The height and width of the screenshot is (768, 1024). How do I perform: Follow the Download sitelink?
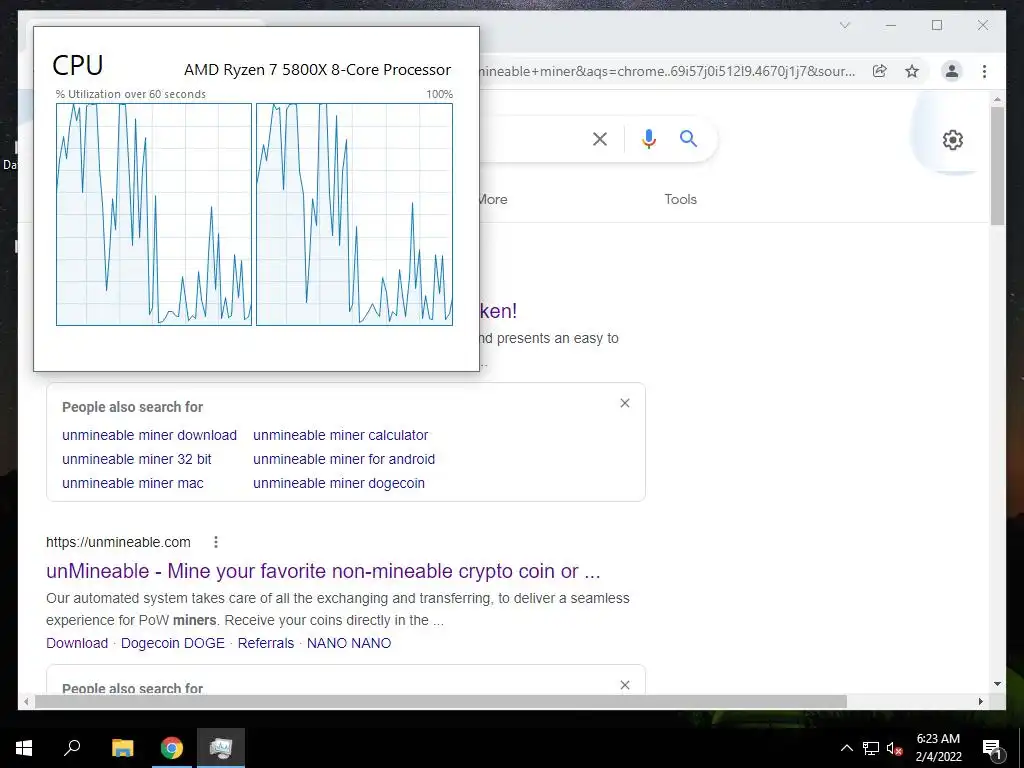[77, 643]
